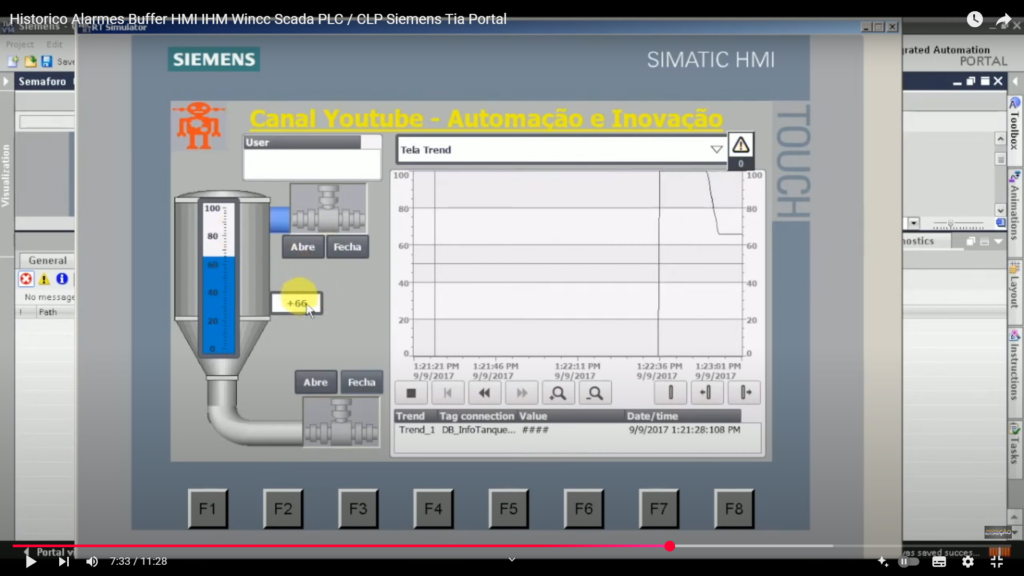Collapse the right task card pane arrow
Image resolution: width=1024 pixels, height=576 pixels.
pos(1015,82)
